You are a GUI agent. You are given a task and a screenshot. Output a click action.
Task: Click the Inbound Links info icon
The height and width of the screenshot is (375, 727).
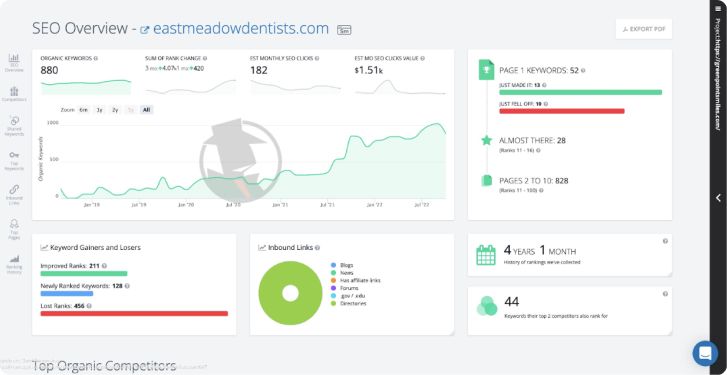tap(317, 248)
